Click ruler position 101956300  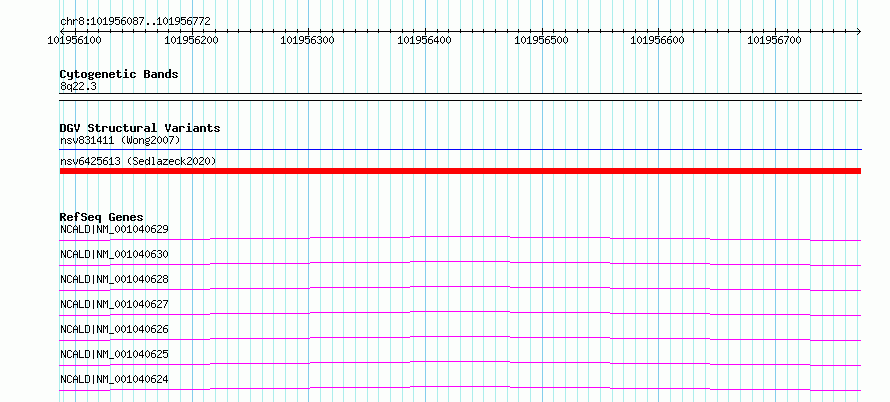click(308, 40)
